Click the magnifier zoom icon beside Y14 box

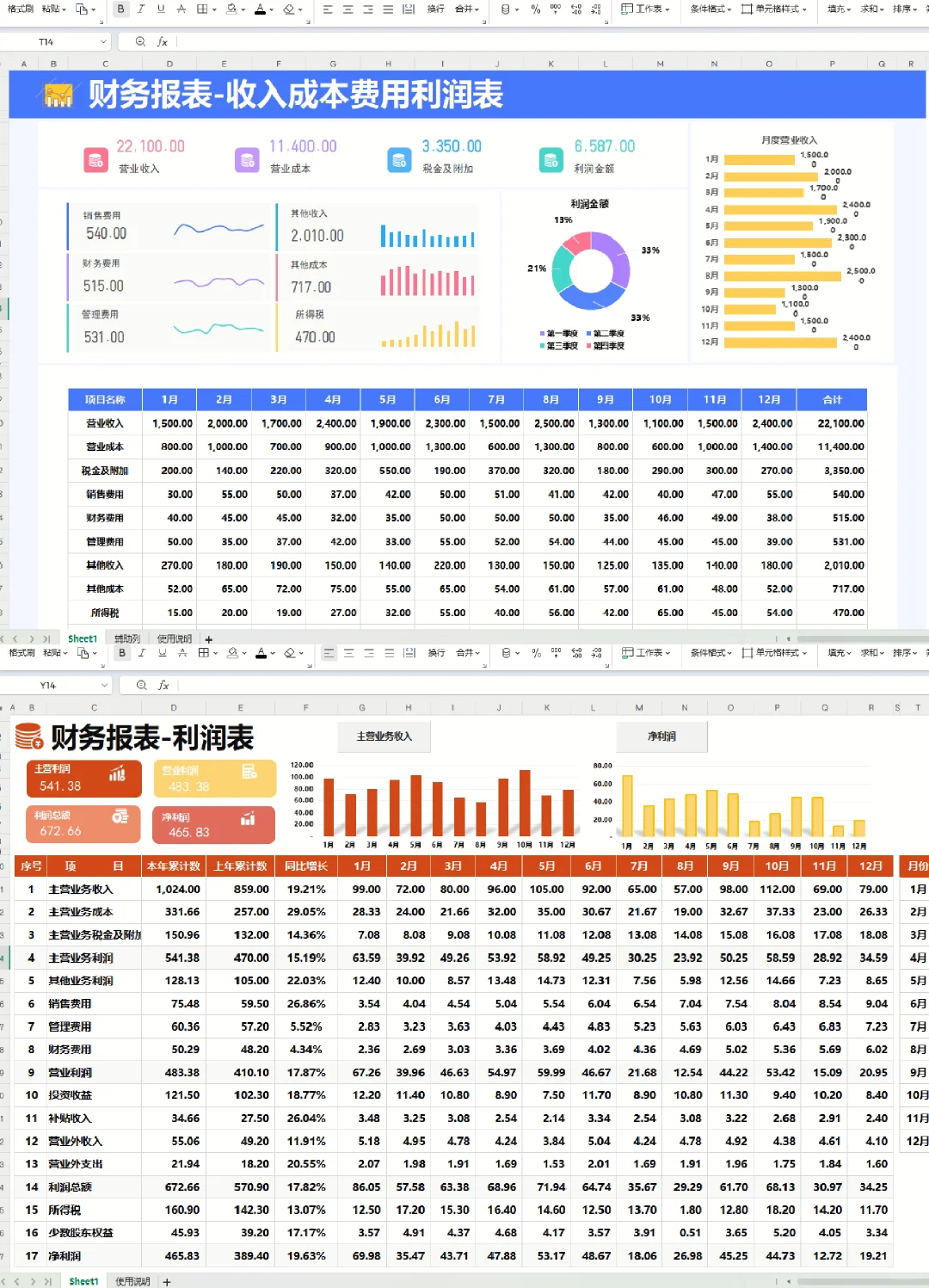tap(141, 685)
